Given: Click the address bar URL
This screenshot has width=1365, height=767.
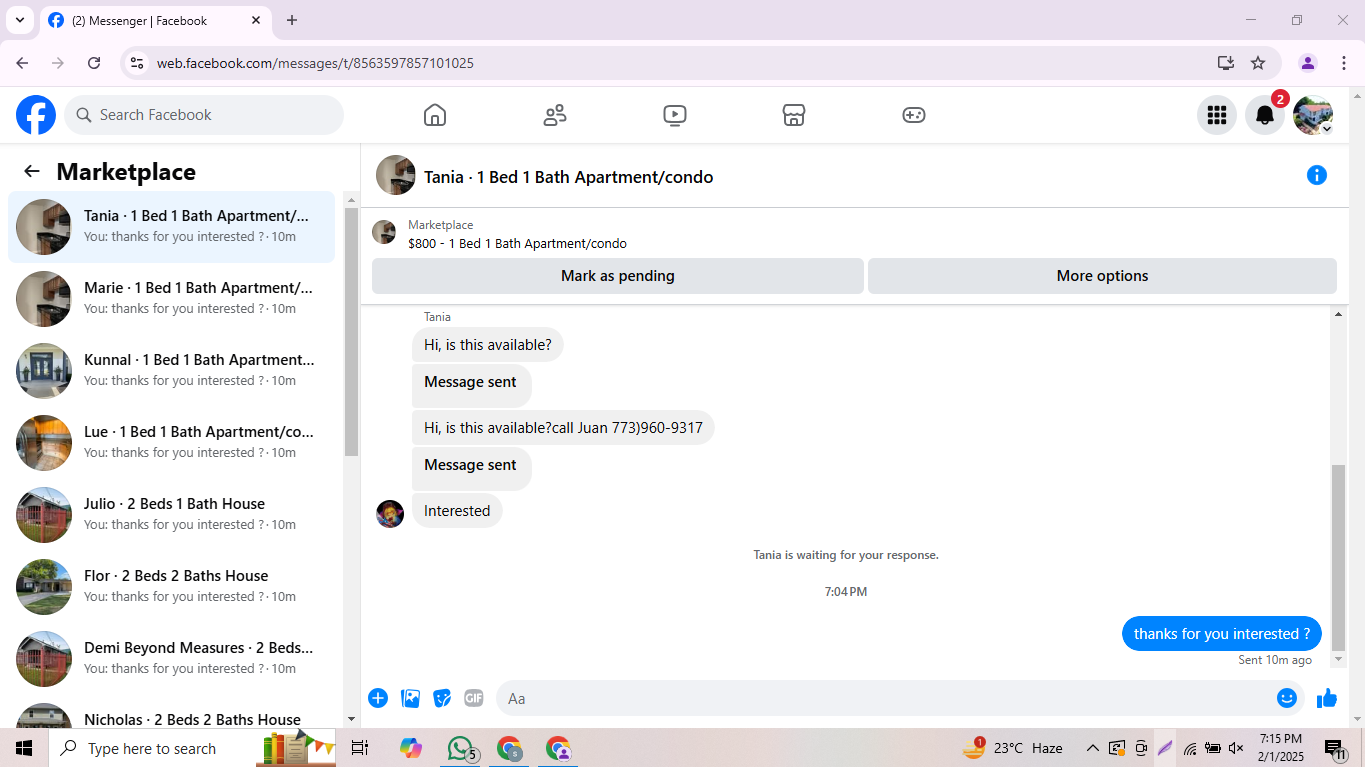Looking at the screenshot, I should 315,63.
